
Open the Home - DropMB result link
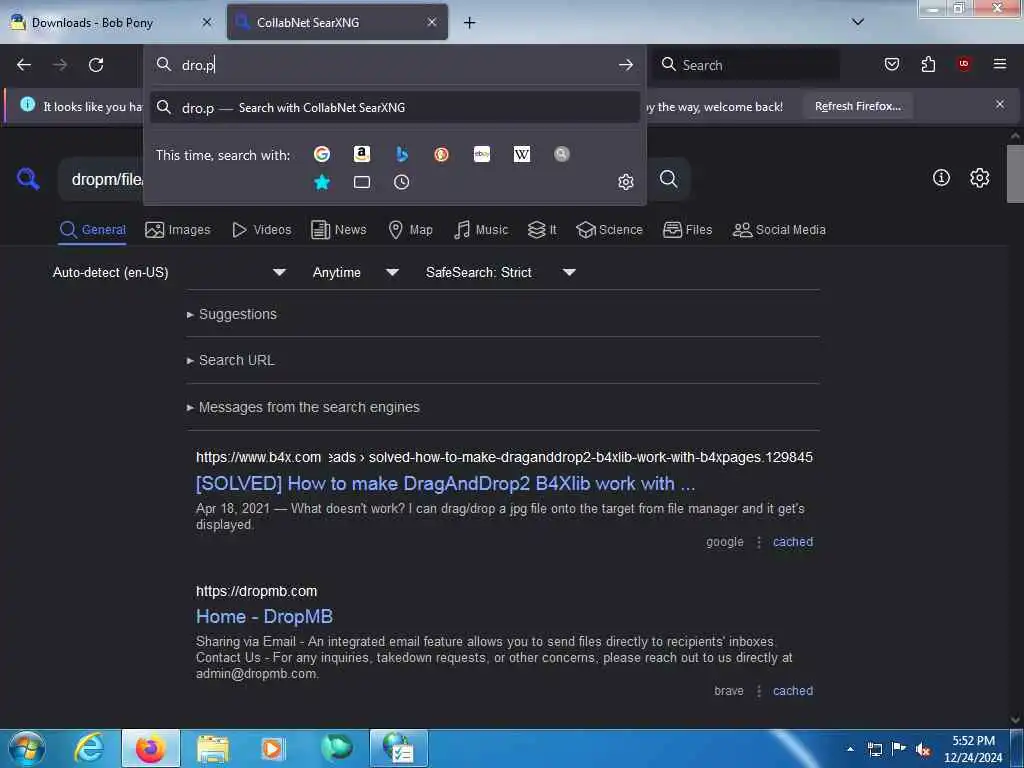pos(264,616)
